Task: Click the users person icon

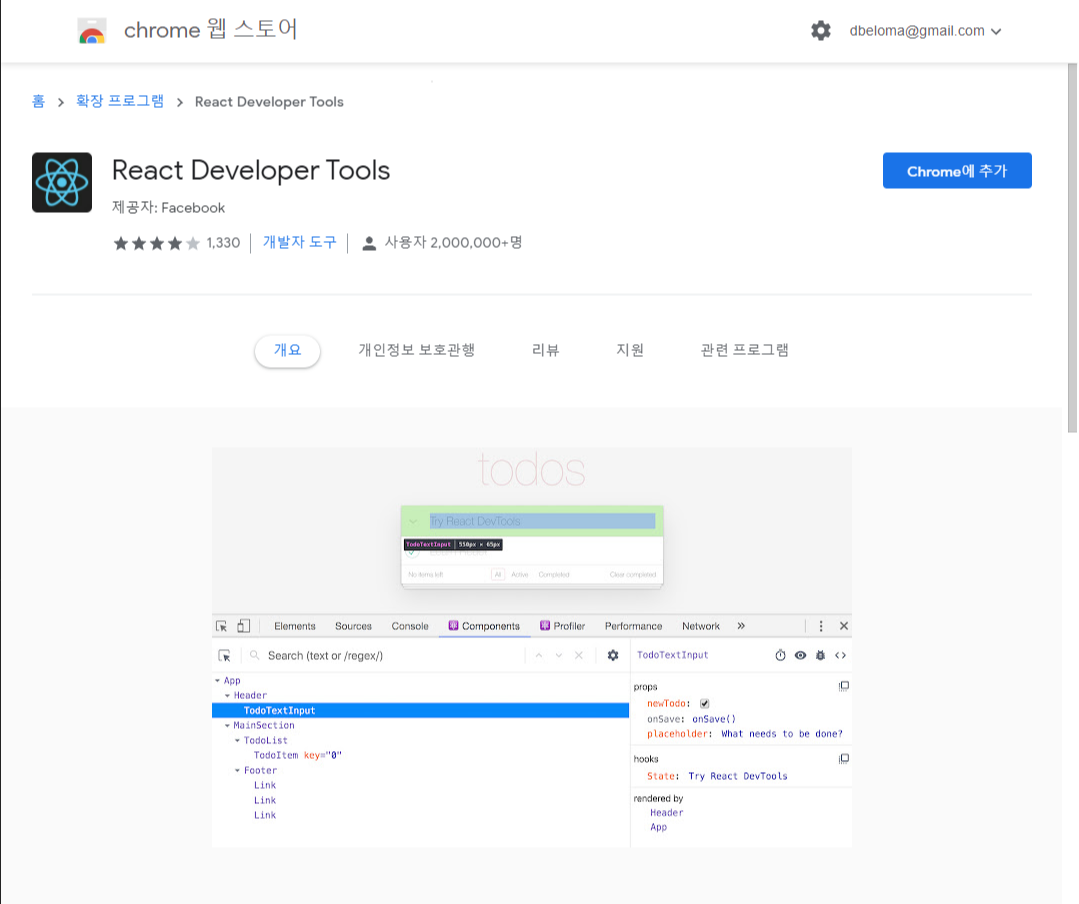Action: click(369, 243)
